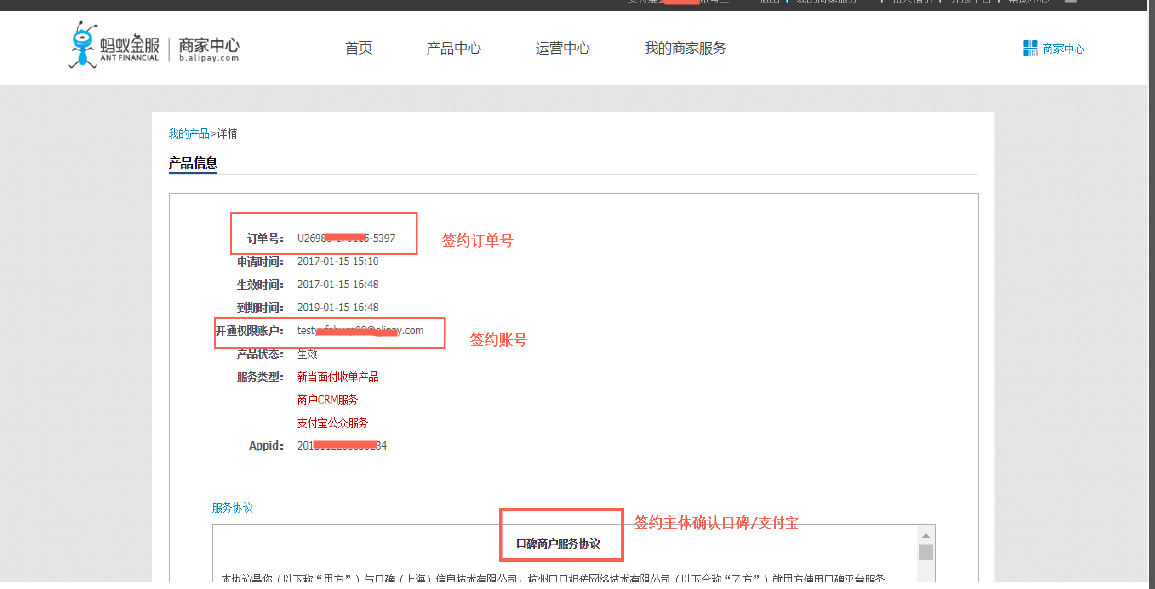The width and height of the screenshot is (1155, 589).
Task: Click the 商户CRM服务 service type
Action: coord(327,400)
